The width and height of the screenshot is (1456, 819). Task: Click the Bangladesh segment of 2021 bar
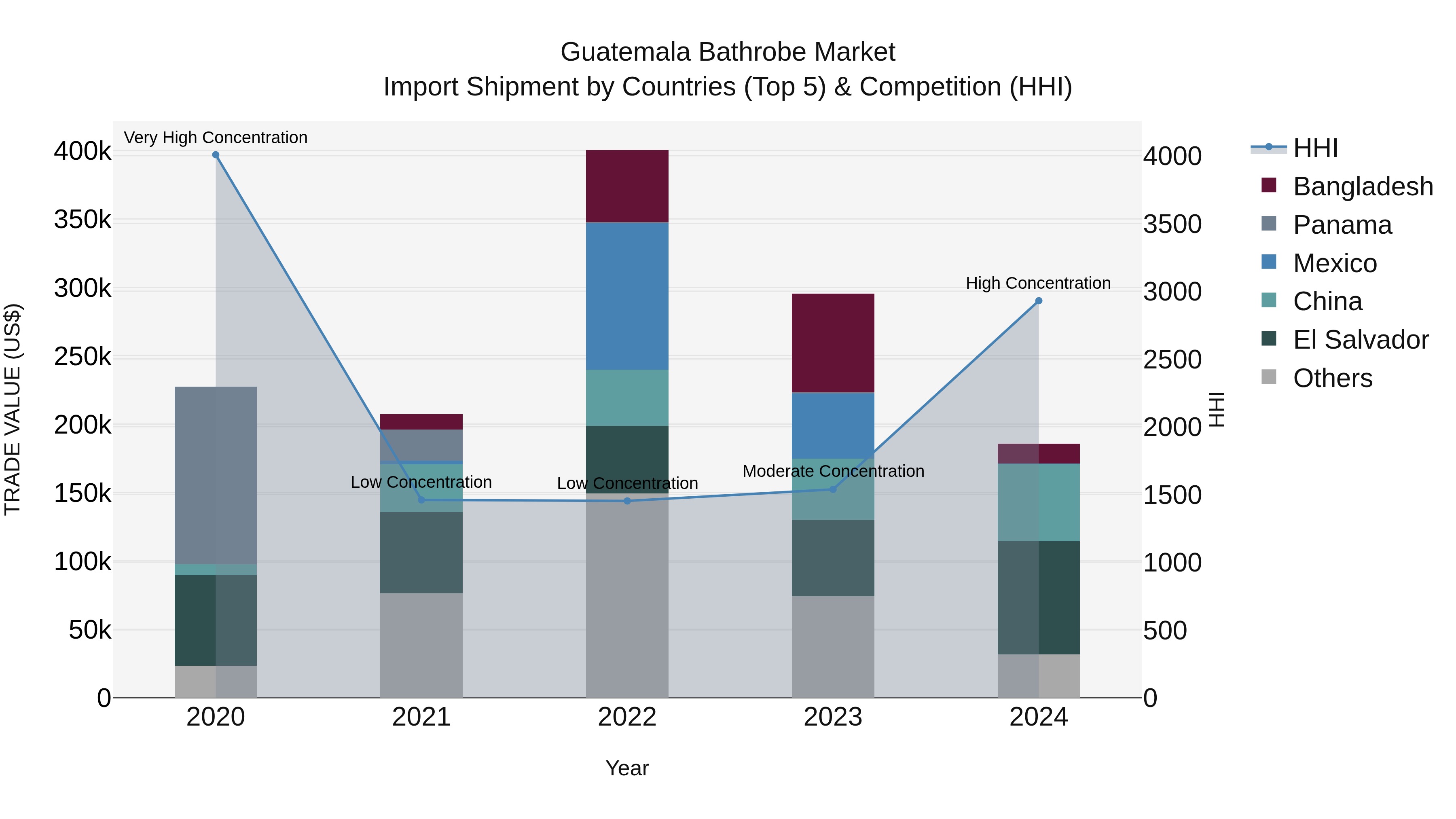(x=421, y=422)
